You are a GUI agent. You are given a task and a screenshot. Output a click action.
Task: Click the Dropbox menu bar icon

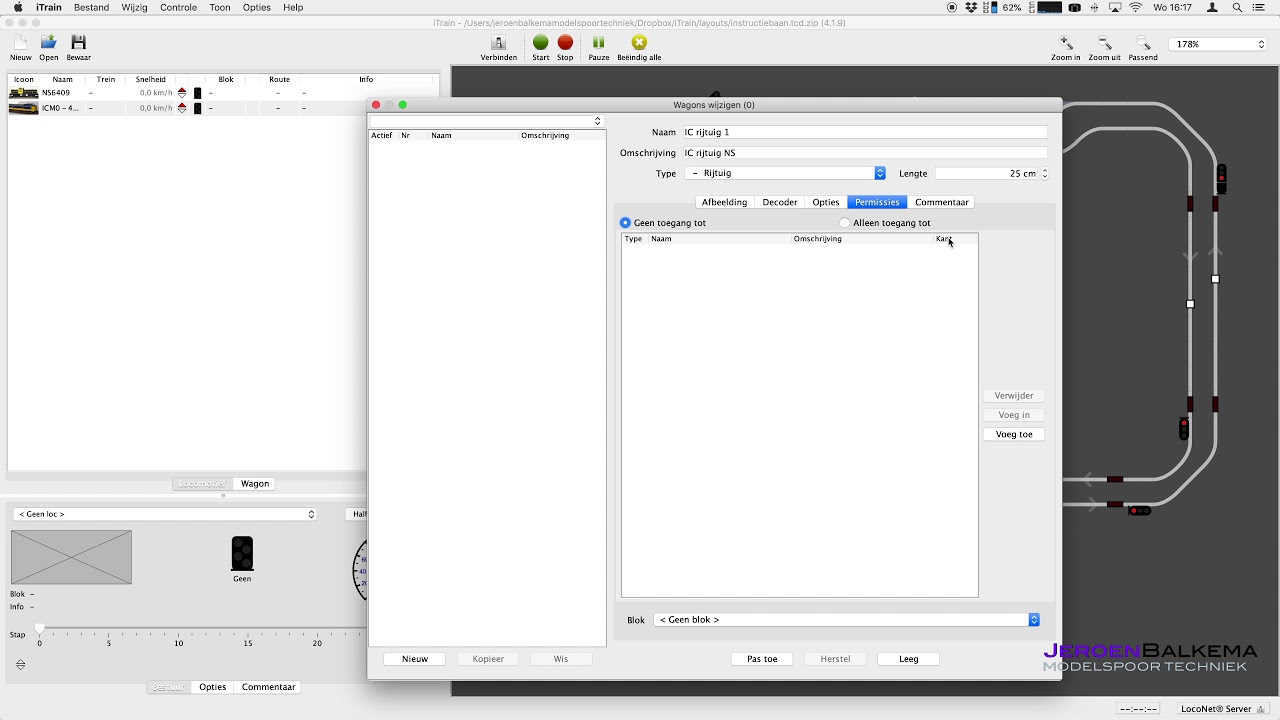click(971, 7)
